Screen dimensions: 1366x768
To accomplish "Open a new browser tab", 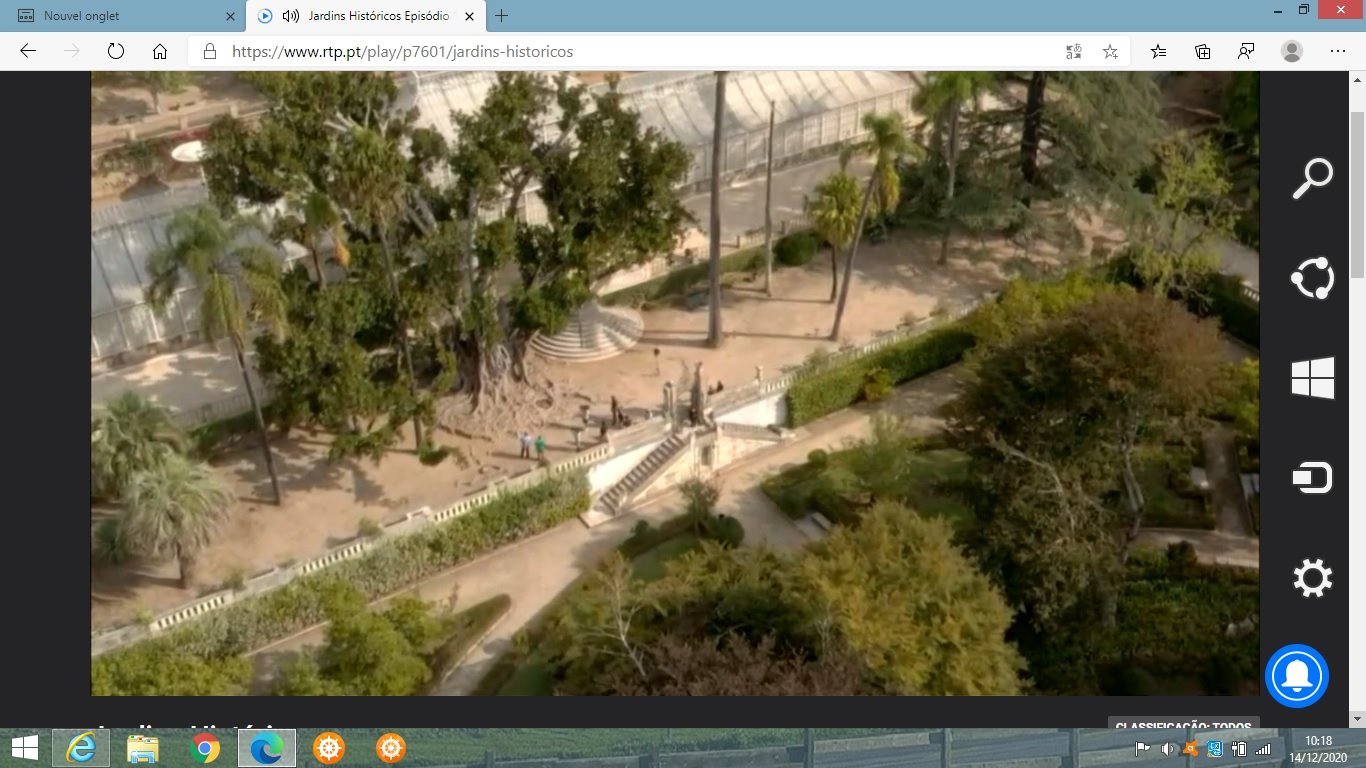I will pos(502,16).
